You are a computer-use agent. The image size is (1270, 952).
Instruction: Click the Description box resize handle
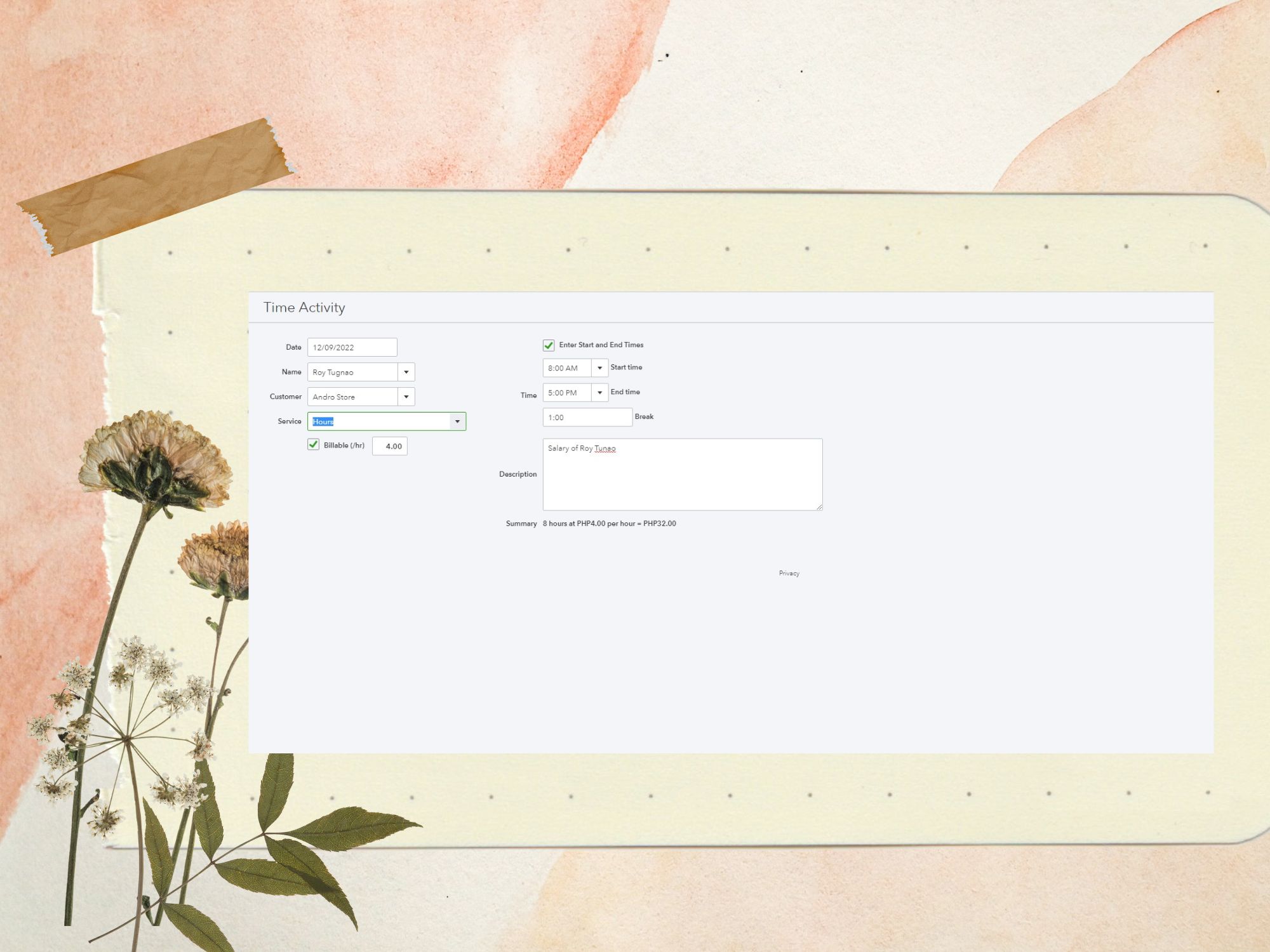point(819,506)
